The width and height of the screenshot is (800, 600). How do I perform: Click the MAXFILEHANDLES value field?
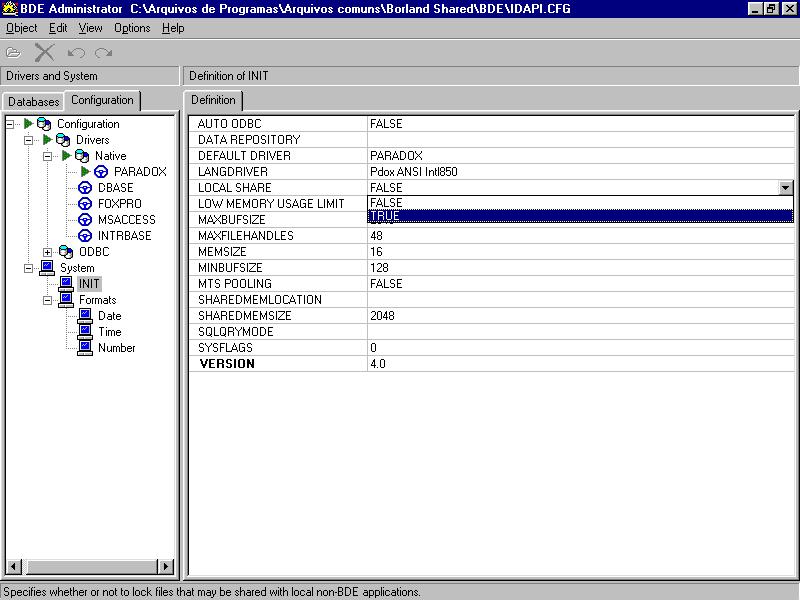coord(580,236)
